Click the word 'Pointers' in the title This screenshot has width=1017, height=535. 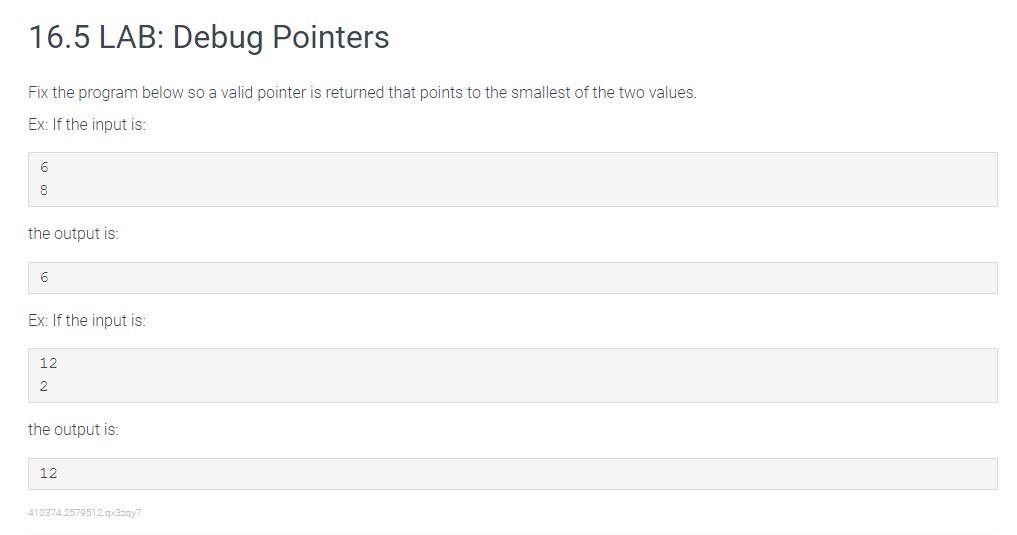331,37
